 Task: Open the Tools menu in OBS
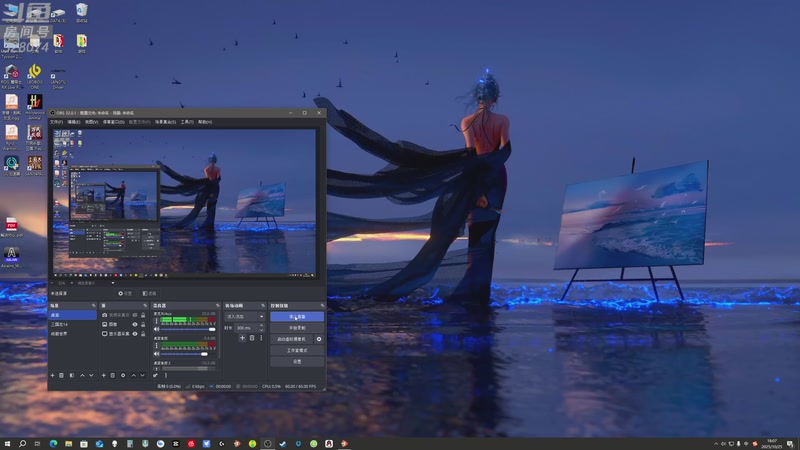click(x=187, y=122)
